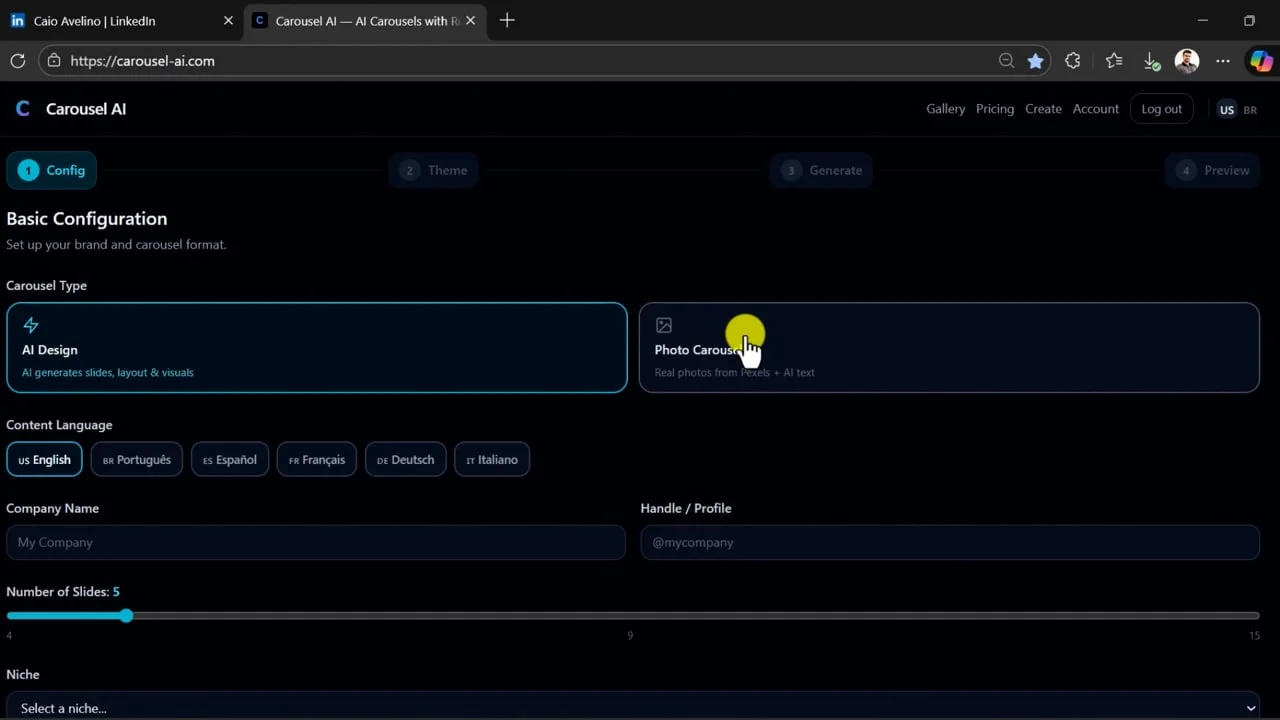Image resolution: width=1280 pixels, height=720 pixels.
Task: Open the browser profile avatar
Action: coord(1187,61)
